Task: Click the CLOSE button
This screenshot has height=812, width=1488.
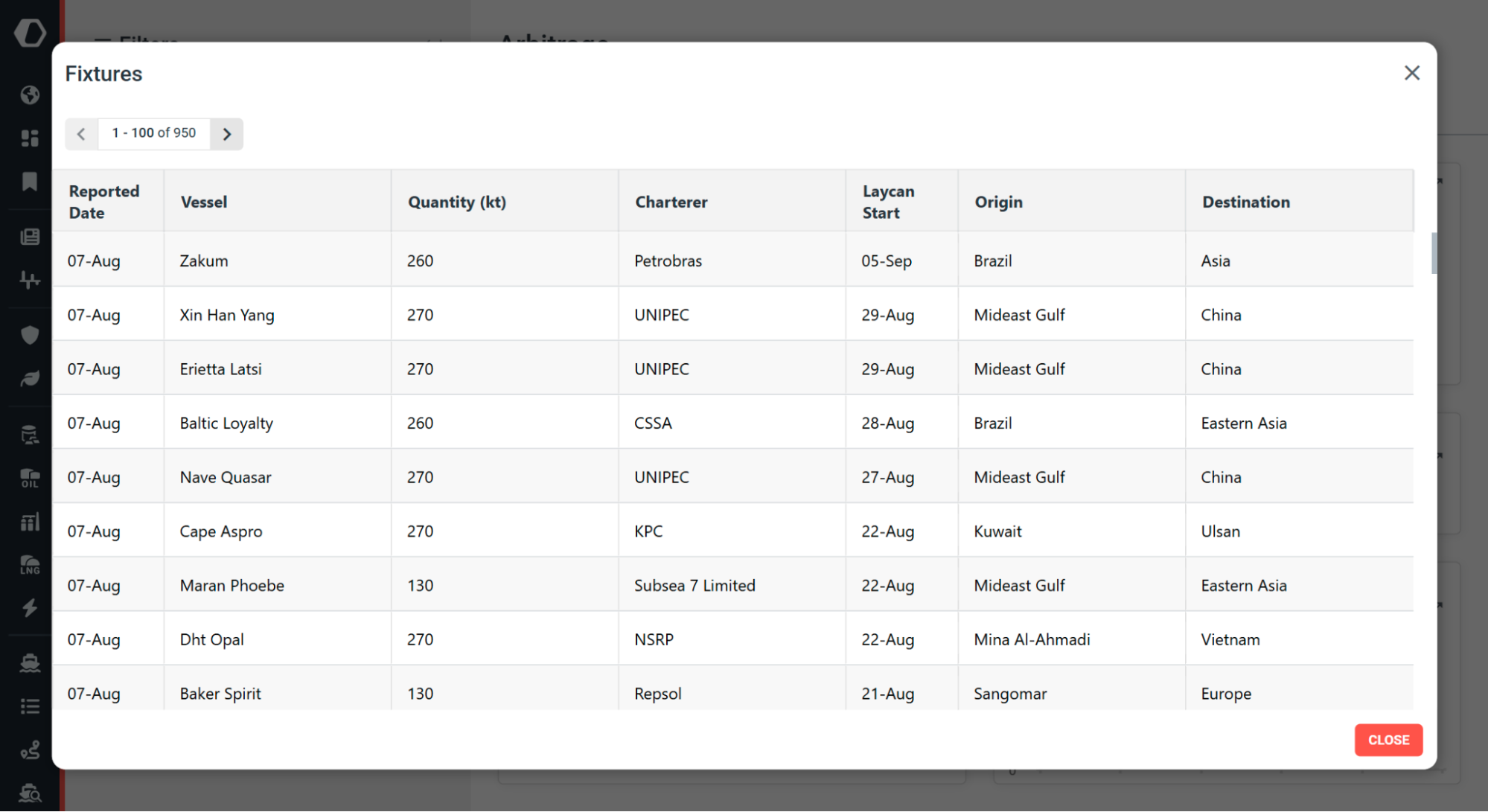Action: coord(1388,740)
